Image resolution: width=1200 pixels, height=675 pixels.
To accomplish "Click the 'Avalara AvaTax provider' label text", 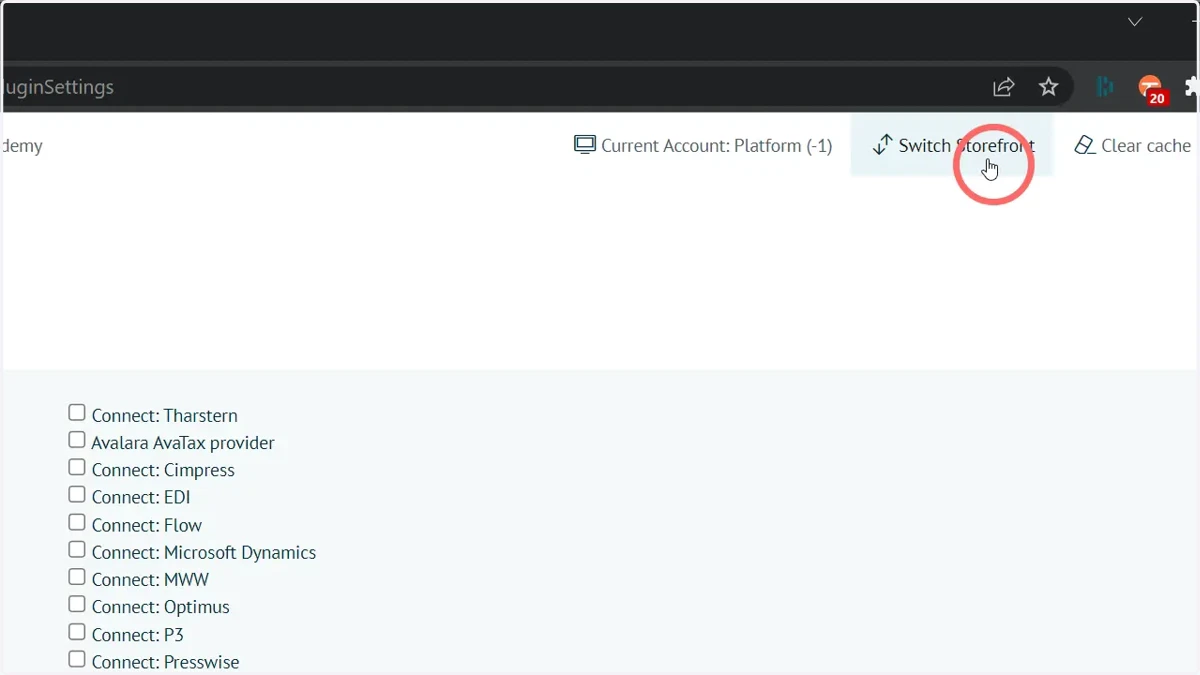I will click(183, 442).
